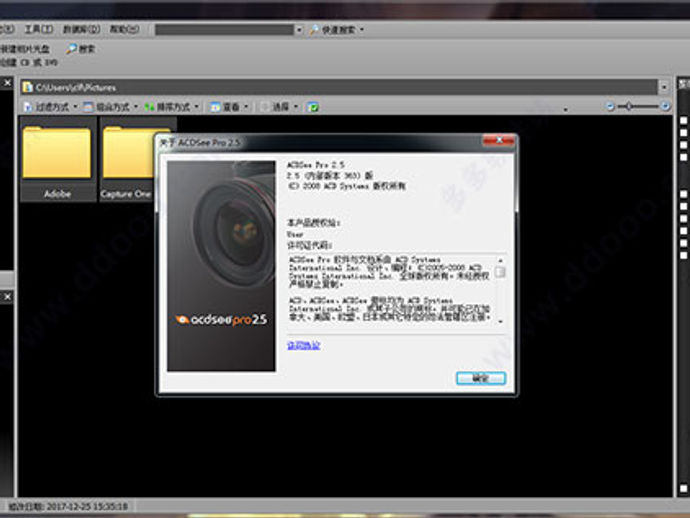Select the Adobe folder thumbnail
Screen dimensions: 690x518
pyautogui.click(x=58, y=159)
